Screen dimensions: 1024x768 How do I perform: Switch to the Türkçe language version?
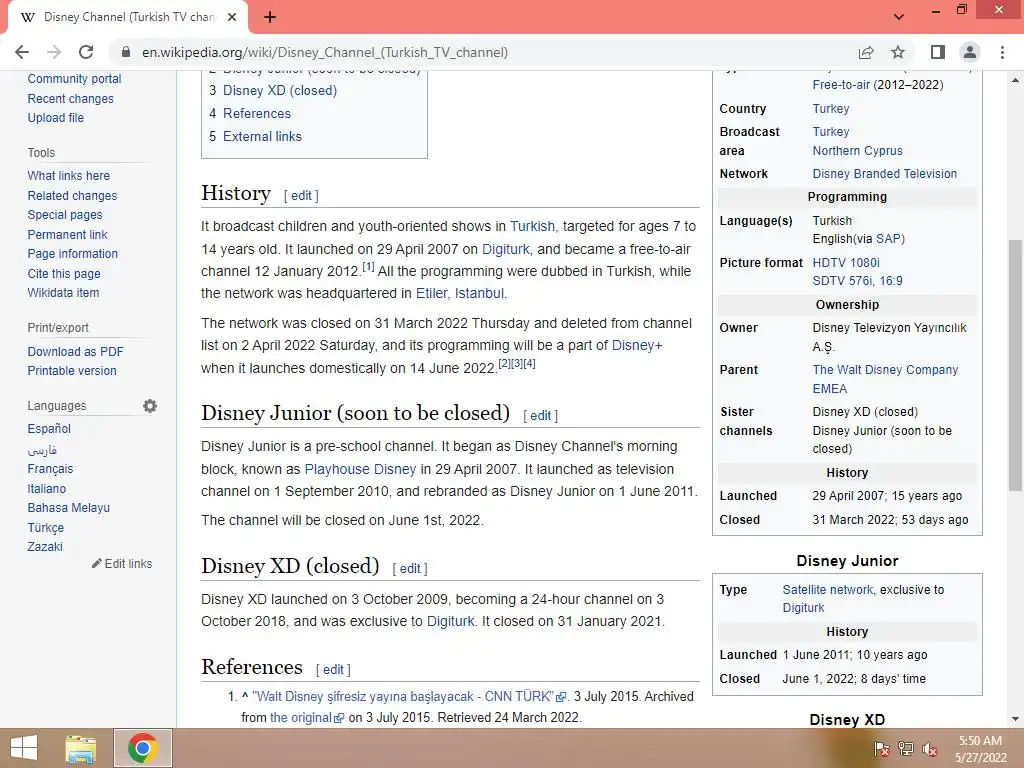pyautogui.click(x=46, y=528)
